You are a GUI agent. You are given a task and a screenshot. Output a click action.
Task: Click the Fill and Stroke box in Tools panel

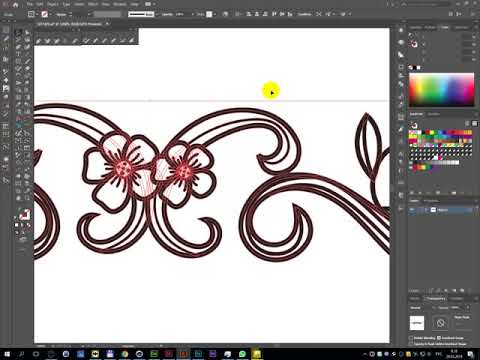tap(24, 215)
